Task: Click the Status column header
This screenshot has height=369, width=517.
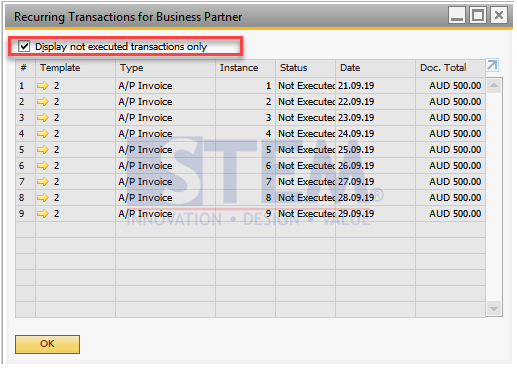Action: coord(305,68)
